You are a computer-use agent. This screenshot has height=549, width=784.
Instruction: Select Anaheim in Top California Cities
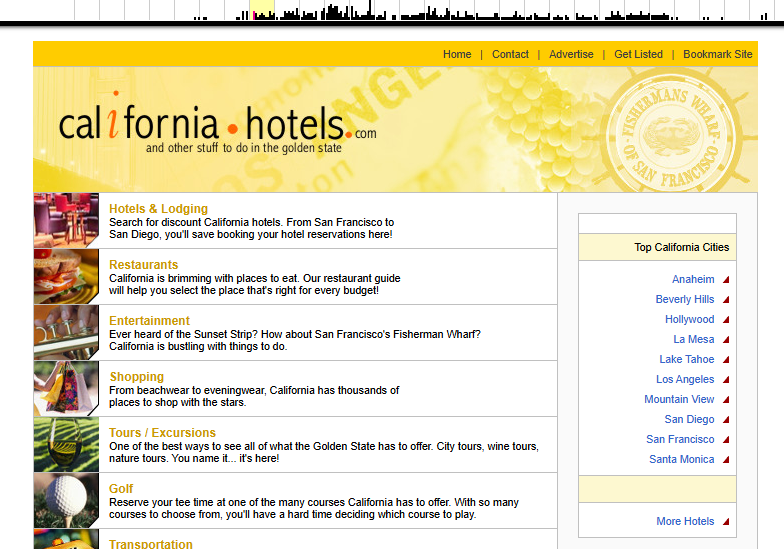tap(693, 279)
